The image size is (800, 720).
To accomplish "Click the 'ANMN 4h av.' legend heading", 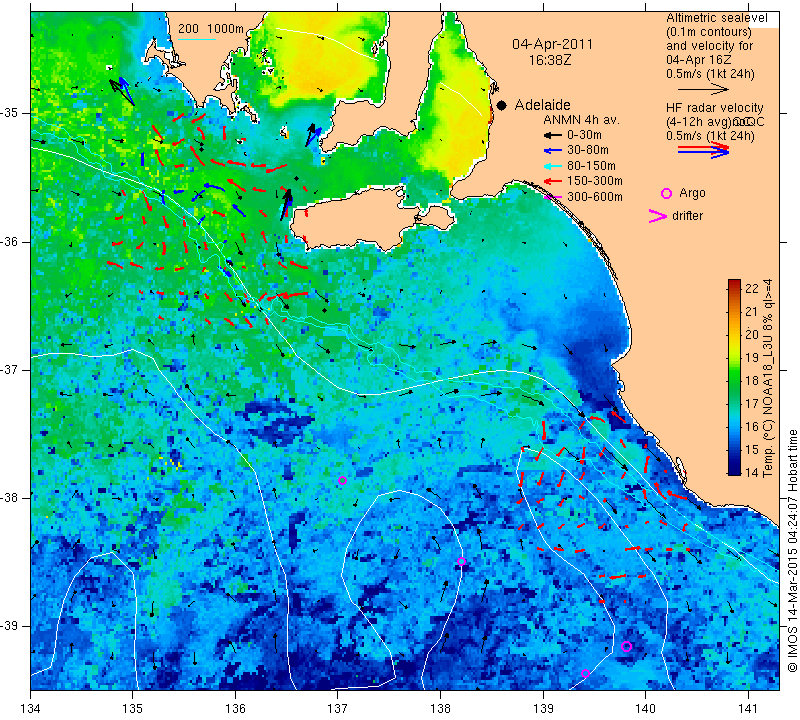I will [x=581, y=120].
